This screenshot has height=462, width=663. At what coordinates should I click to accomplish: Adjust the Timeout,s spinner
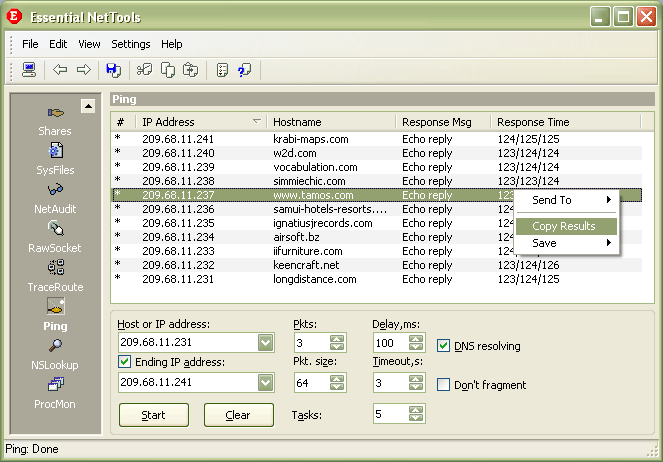pos(416,383)
